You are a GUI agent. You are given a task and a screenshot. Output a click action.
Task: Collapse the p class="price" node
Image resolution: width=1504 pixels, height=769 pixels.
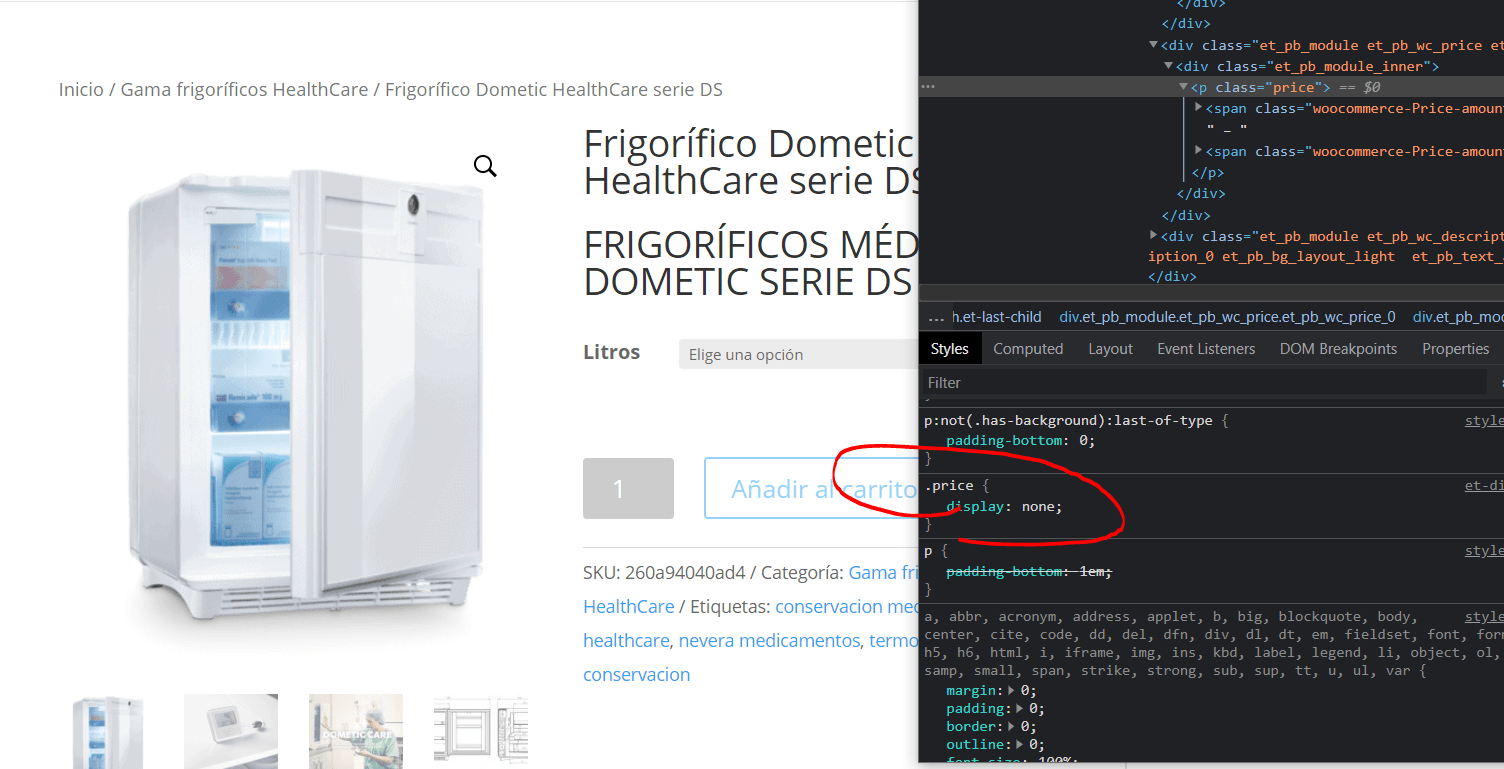[1184, 87]
